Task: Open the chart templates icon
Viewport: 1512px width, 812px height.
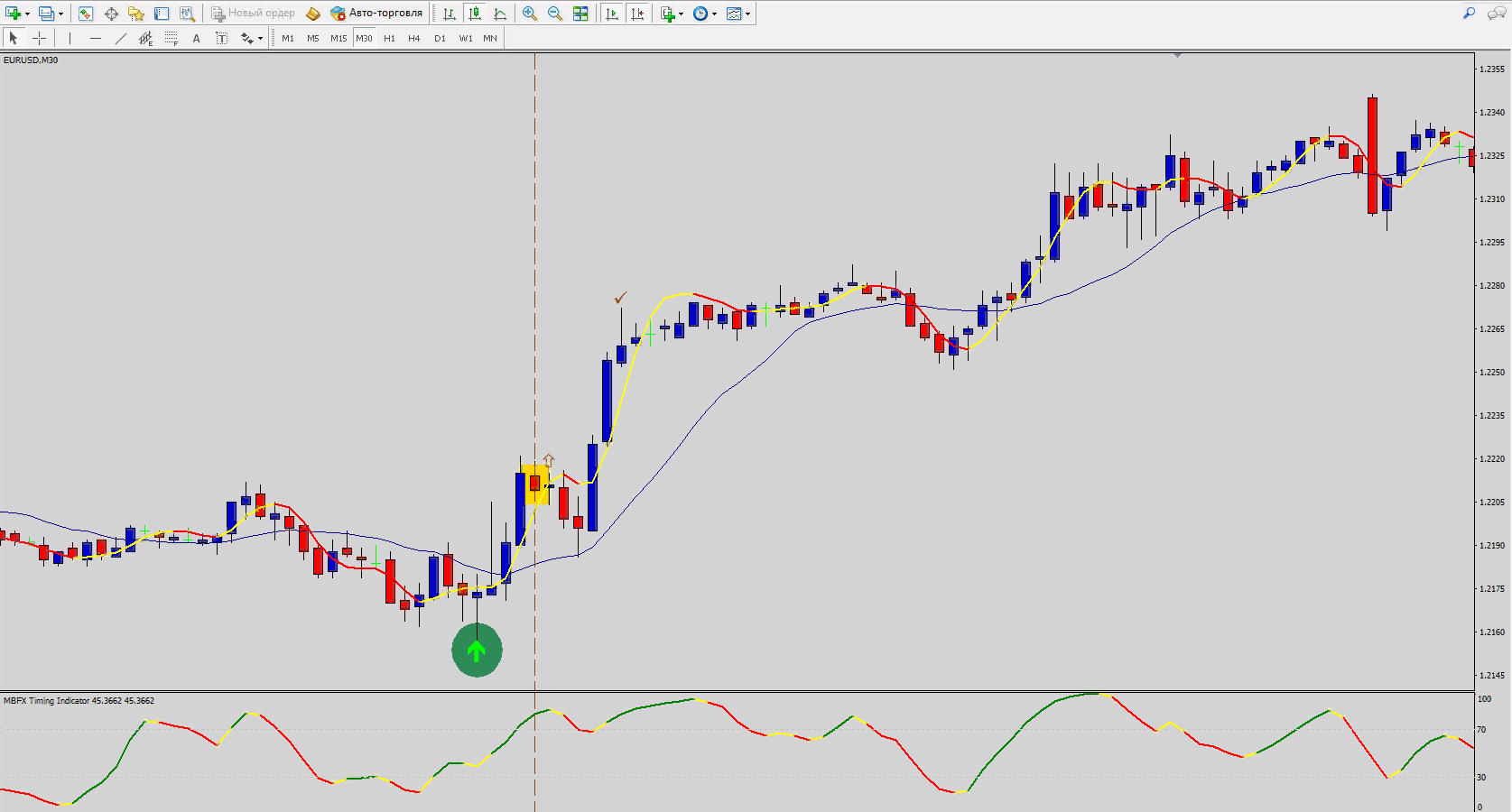Action: coord(734,14)
